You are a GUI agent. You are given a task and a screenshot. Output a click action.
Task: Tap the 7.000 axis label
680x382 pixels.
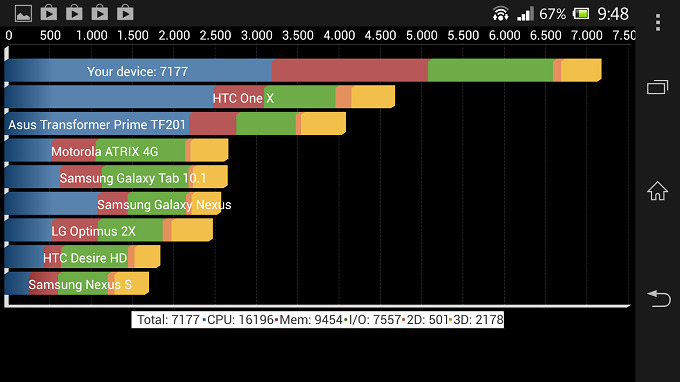click(x=587, y=35)
